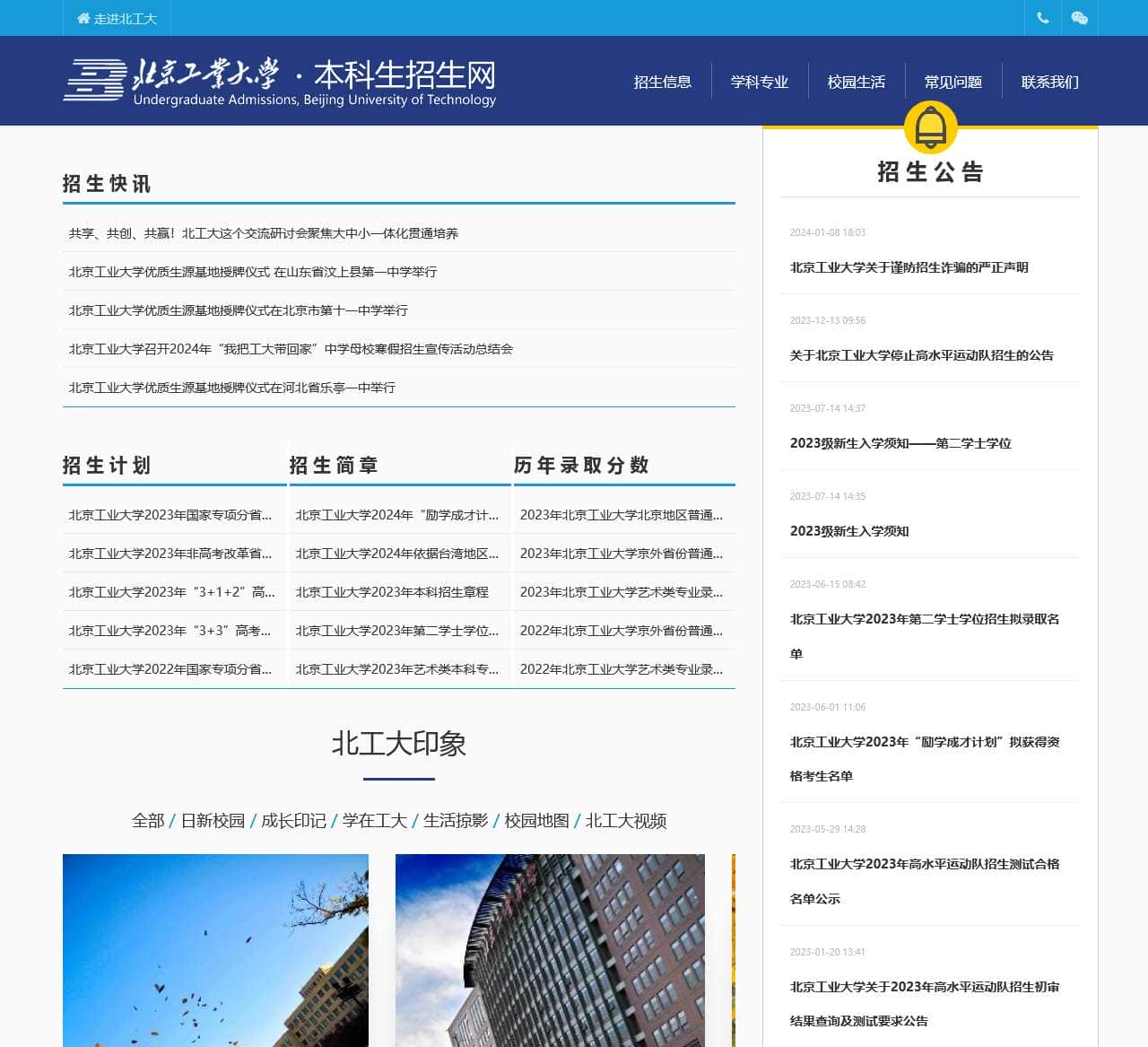Open 2023年 "3+3" 高考 plan link
1148x1047 pixels.
click(170, 631)
